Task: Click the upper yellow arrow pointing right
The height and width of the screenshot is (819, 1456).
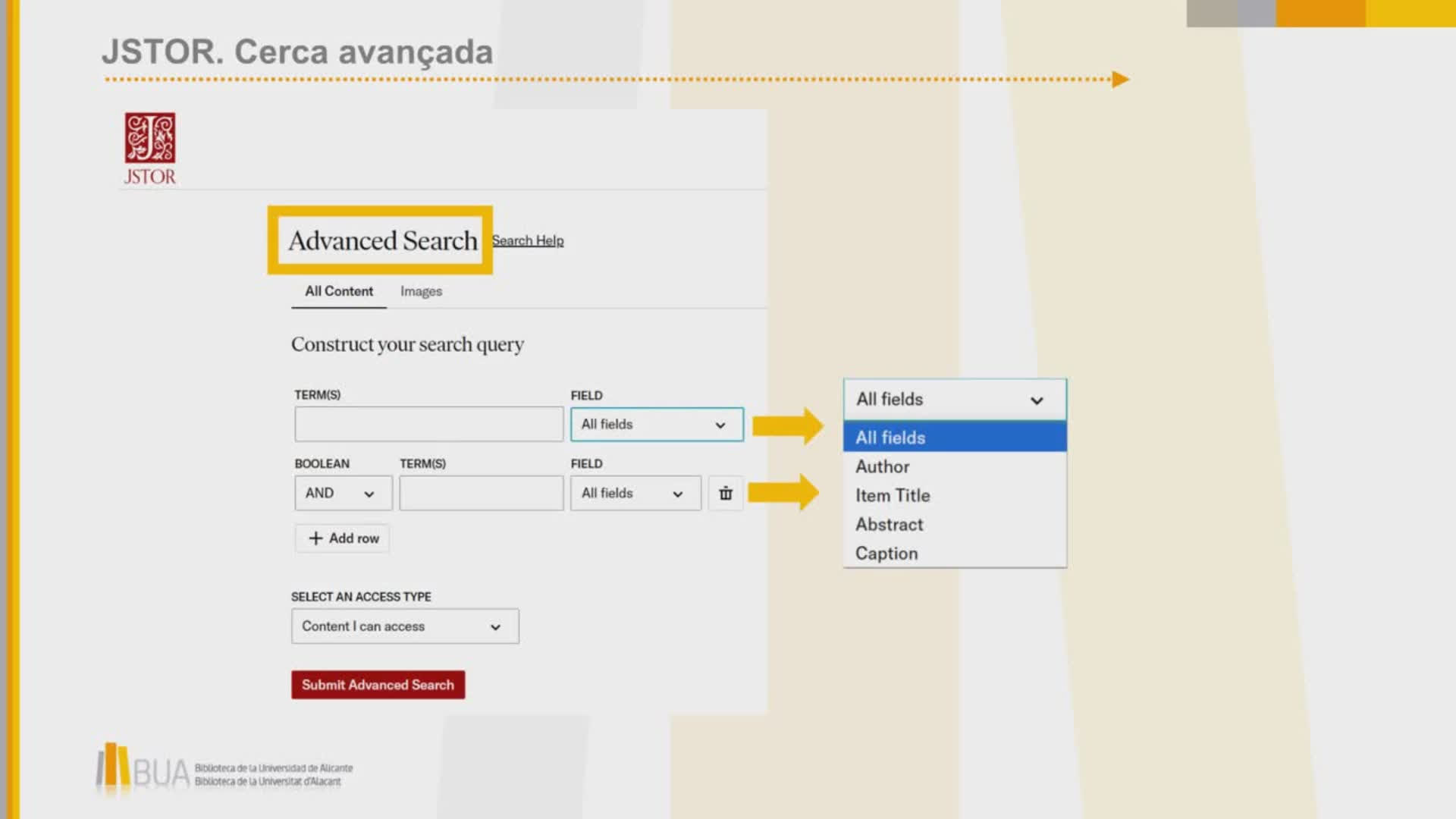Action: click(787, 425)
